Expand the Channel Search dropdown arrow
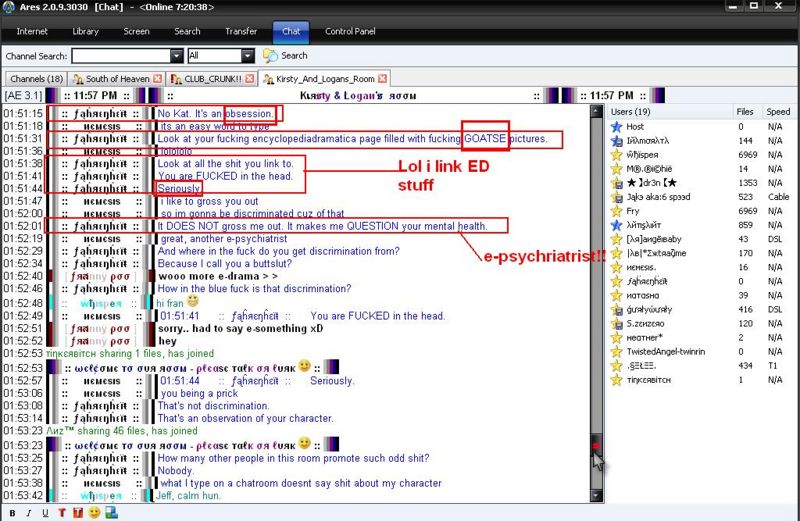Screen dimensions: 800x521 point(176,56)
